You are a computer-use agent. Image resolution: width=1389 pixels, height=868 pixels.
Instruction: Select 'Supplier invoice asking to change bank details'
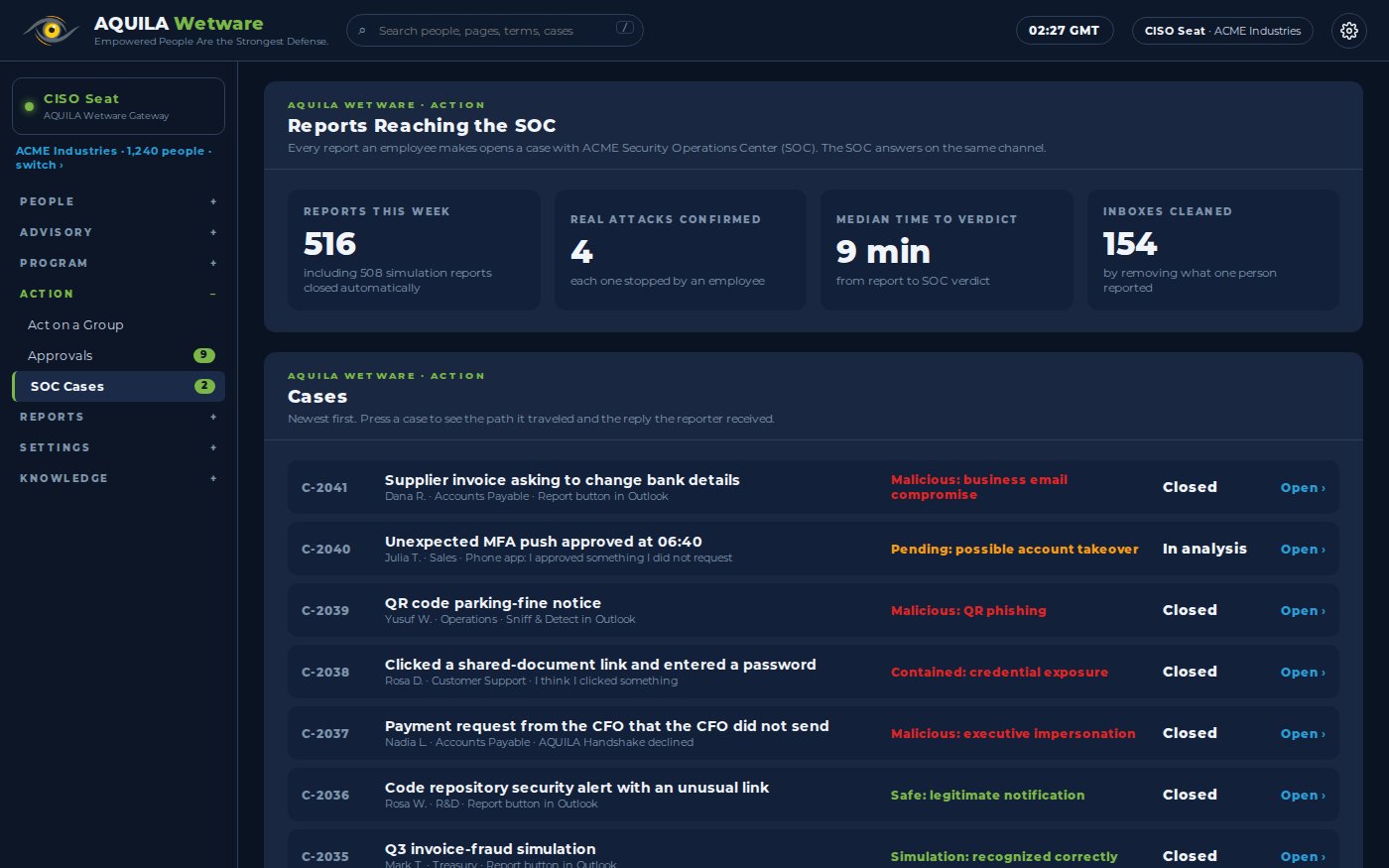point(562,480)
